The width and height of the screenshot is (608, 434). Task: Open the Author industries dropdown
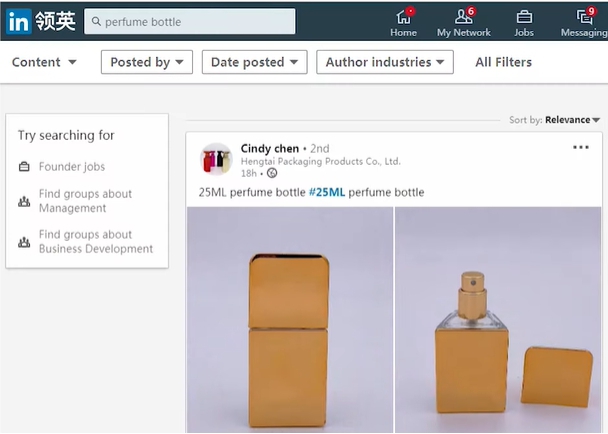pyautogui.click(x=385, y=62)
